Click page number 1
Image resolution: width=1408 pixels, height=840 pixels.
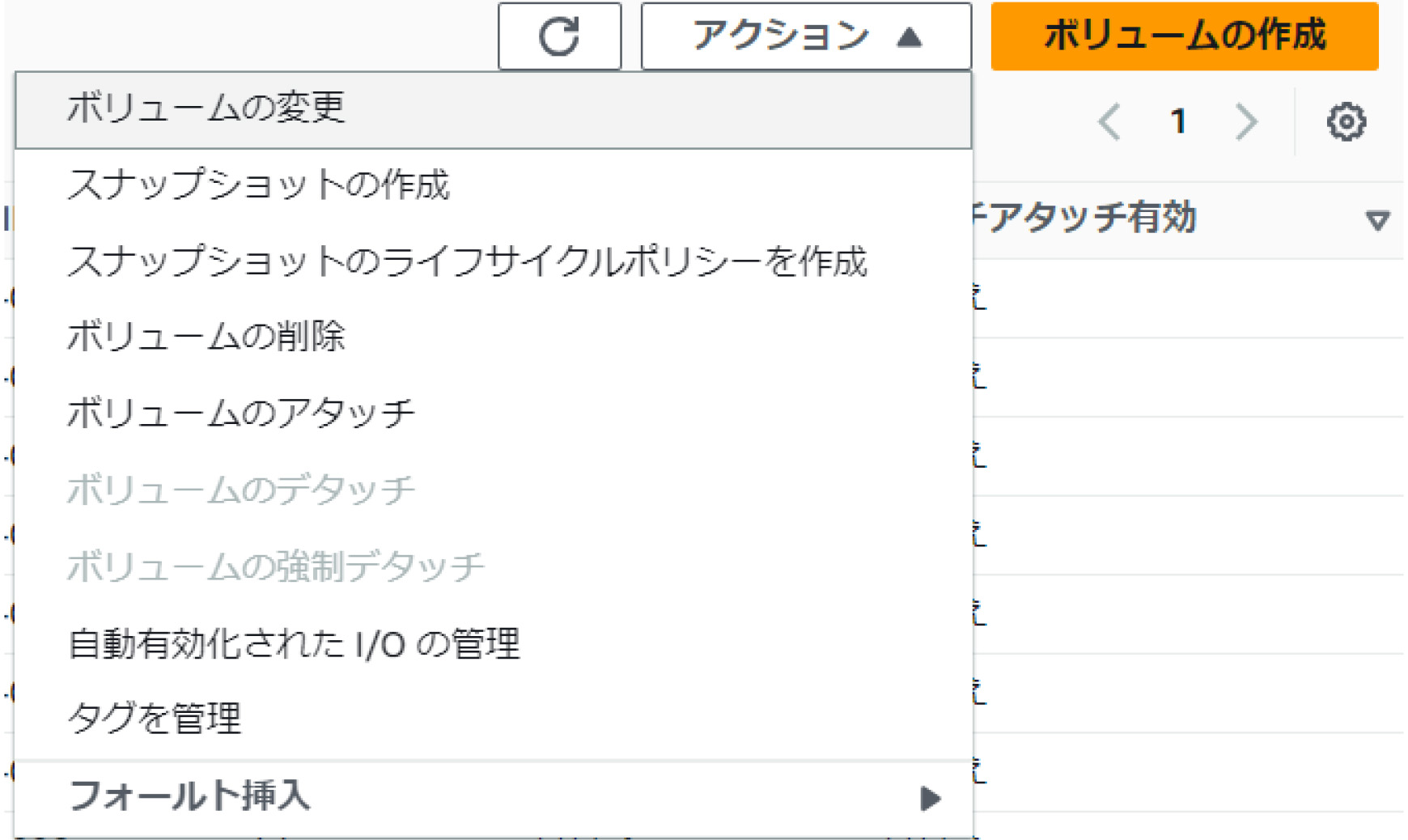point(1178,122)
